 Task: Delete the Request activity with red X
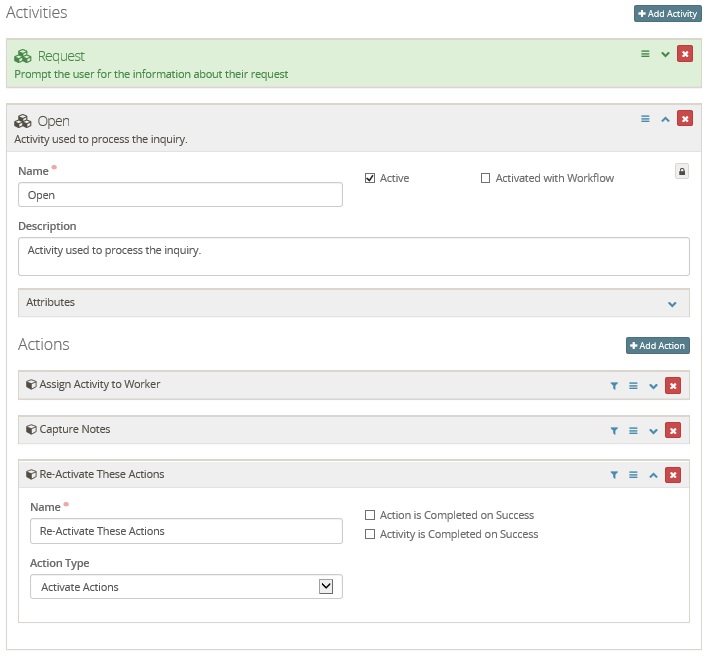pos(684,54)
